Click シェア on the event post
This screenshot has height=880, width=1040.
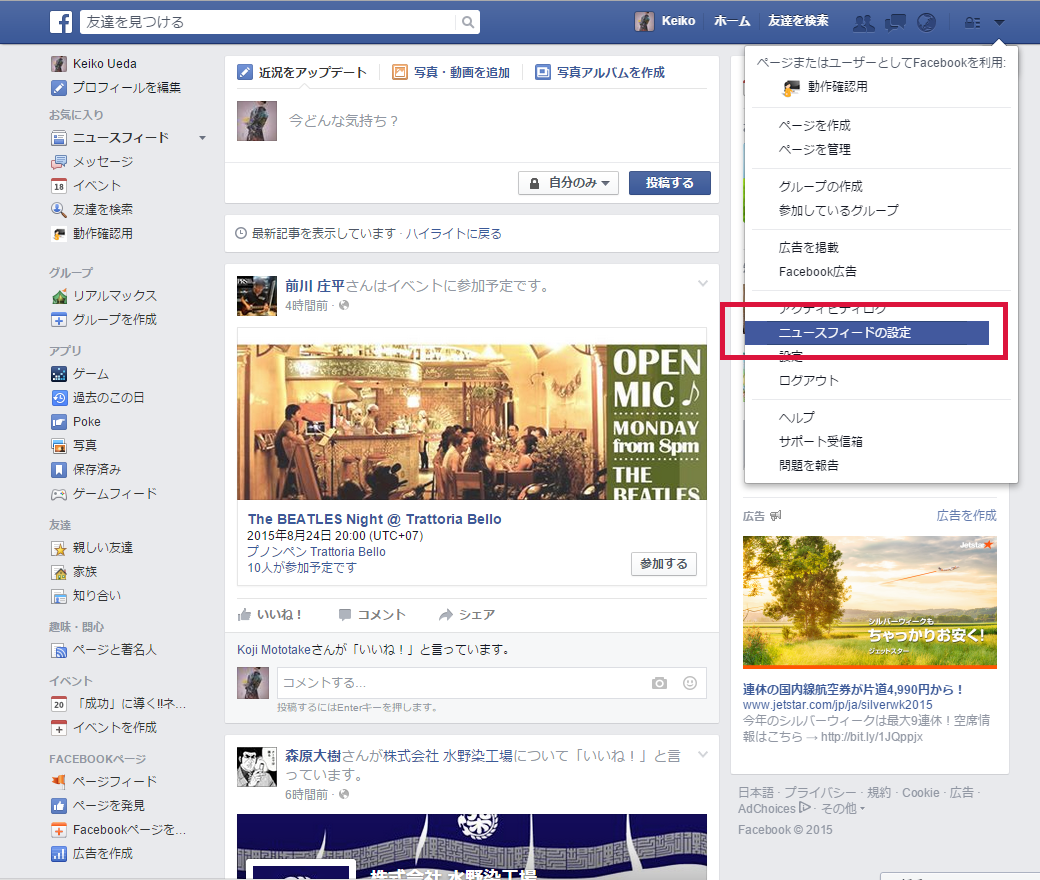pyautogui.click(x=467, y=615)
